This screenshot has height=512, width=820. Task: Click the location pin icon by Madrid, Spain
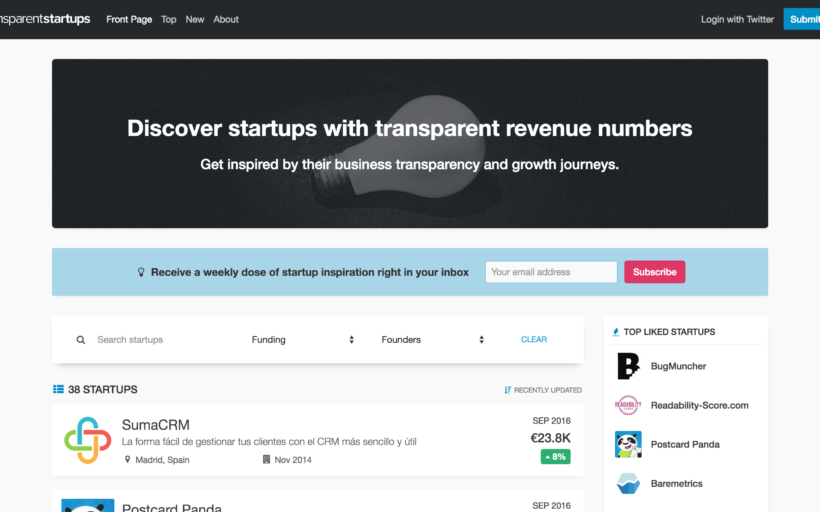[127, 459]
